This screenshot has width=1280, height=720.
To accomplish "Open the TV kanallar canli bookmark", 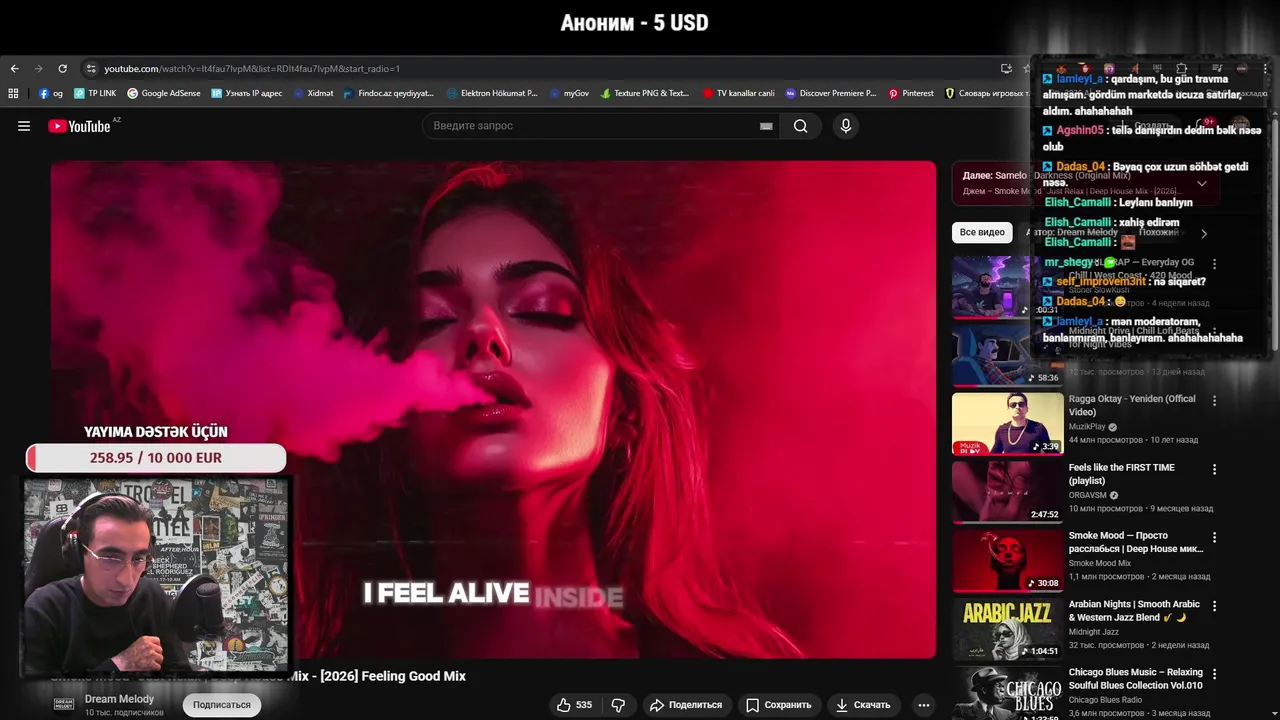I will pyautogui.click(x=739, y=93).
